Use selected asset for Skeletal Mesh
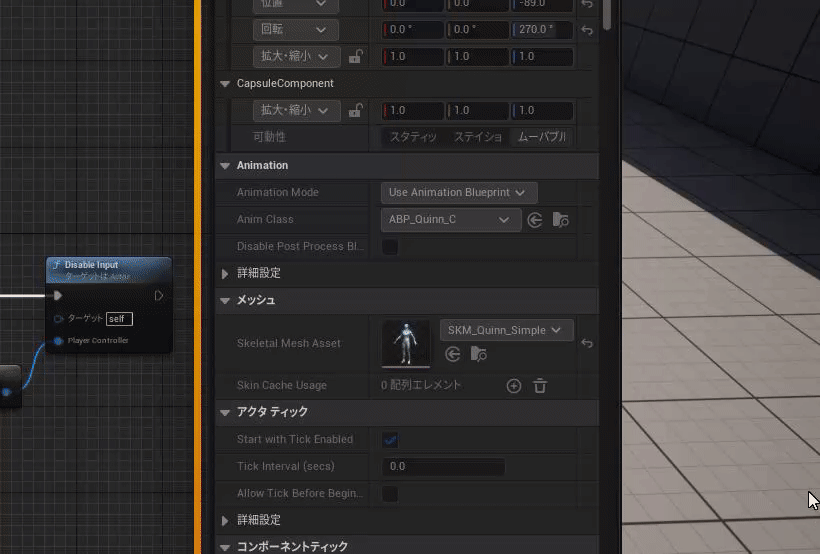 453,354
